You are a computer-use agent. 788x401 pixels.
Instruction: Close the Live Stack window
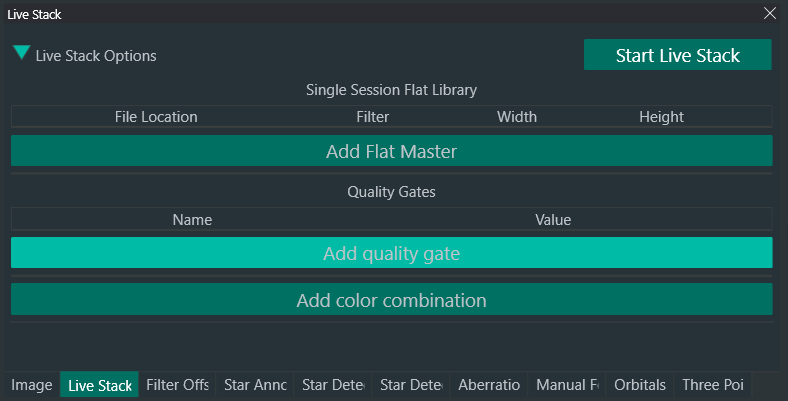click(x=769, y=13)
